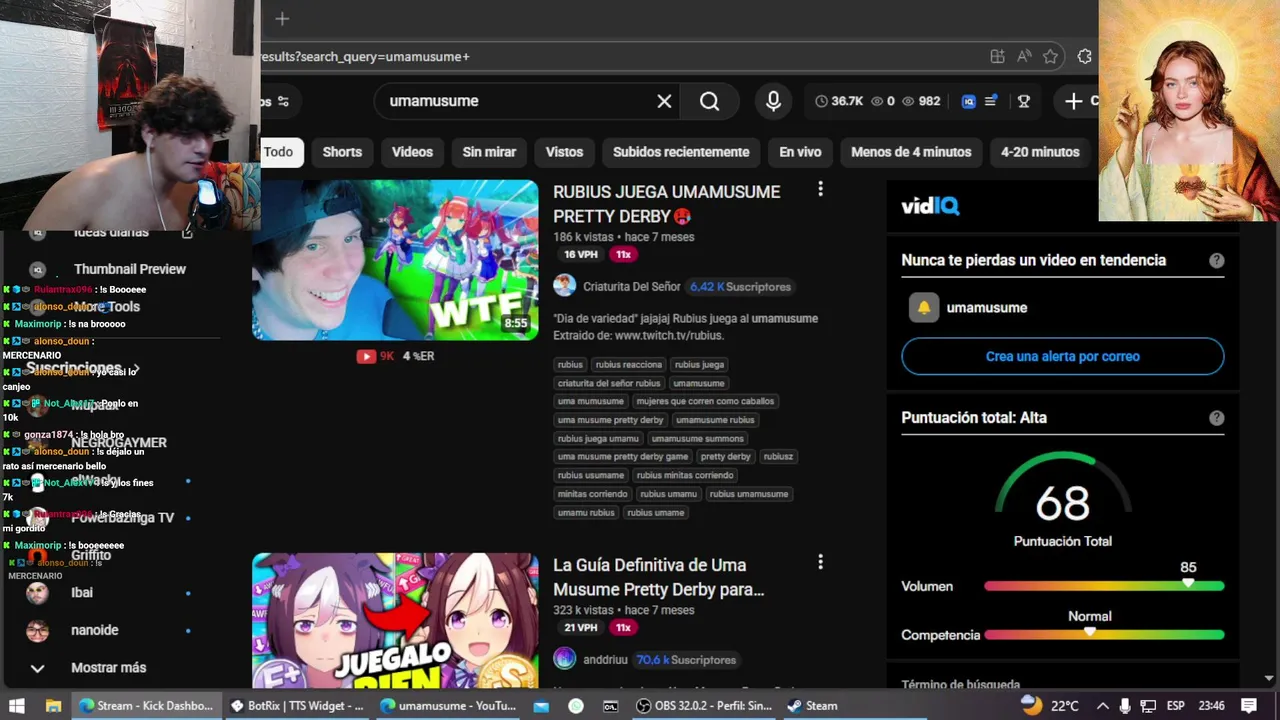Open File Explorer from taskbar
Viewport: 1280px width, 720px height.
[53, 706]
